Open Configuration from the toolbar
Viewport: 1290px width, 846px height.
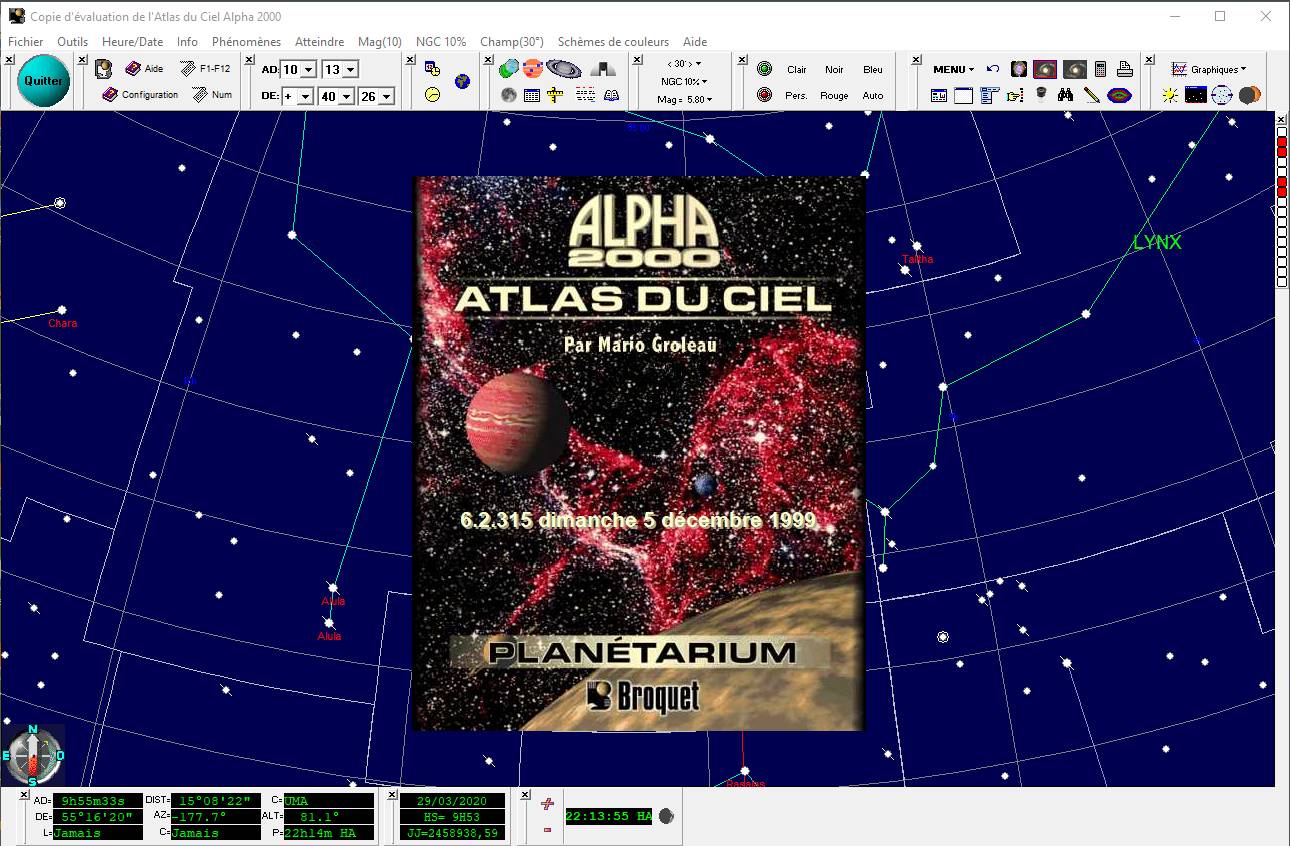(140, 95)
